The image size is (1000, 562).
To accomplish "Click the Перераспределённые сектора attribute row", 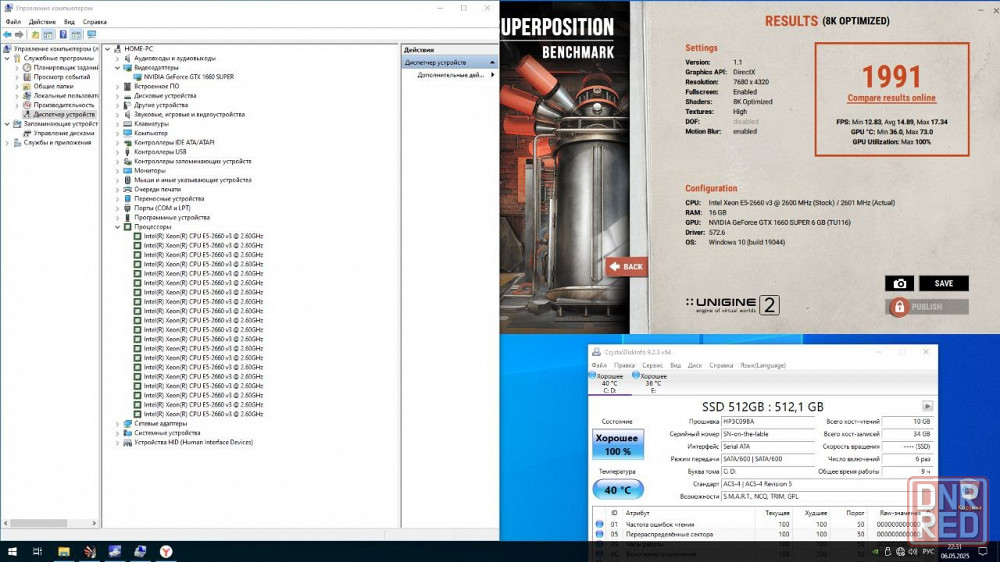I will tap(759, 534).
